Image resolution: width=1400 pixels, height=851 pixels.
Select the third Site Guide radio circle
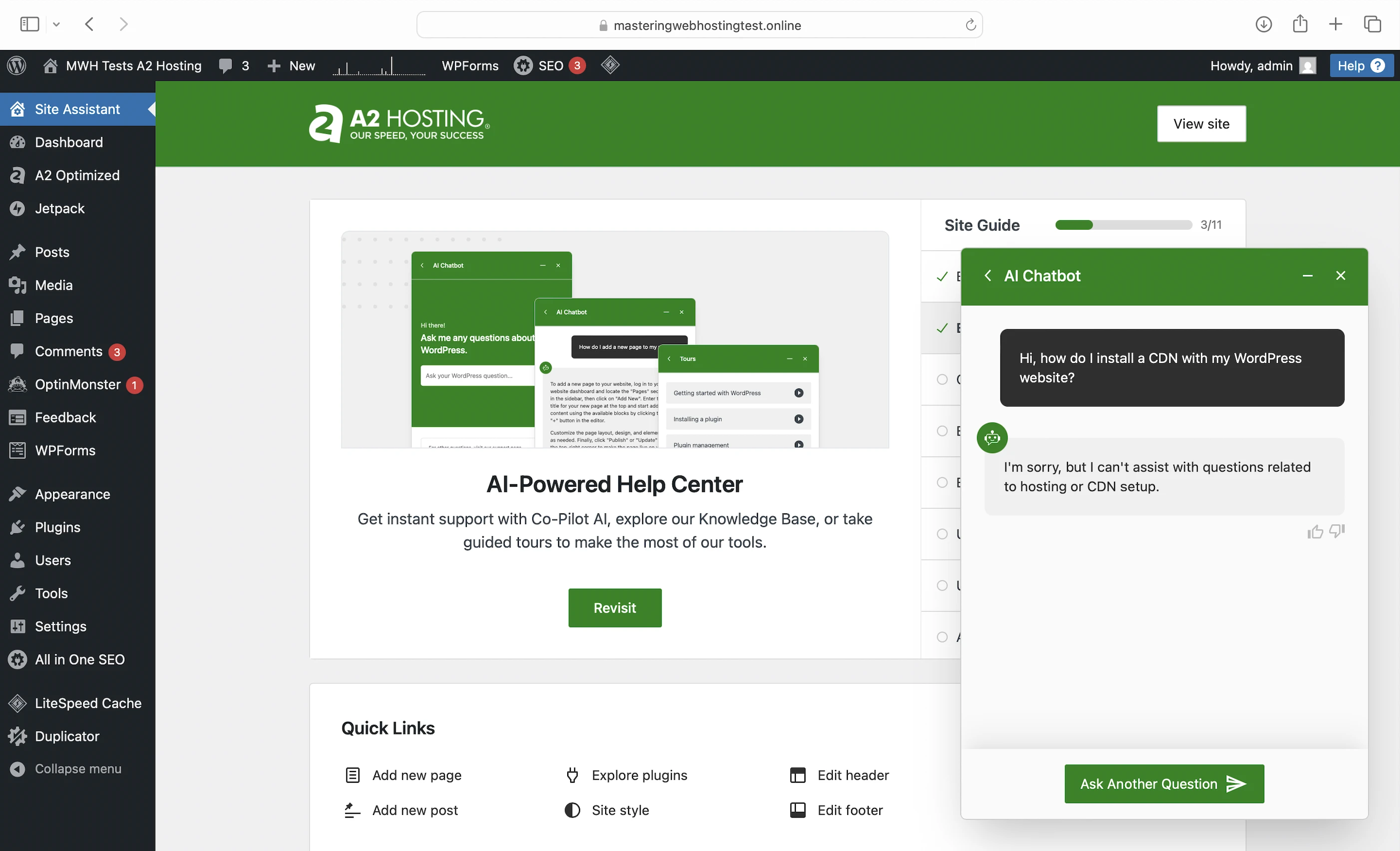pyautogui.click(x=942, y=482)
